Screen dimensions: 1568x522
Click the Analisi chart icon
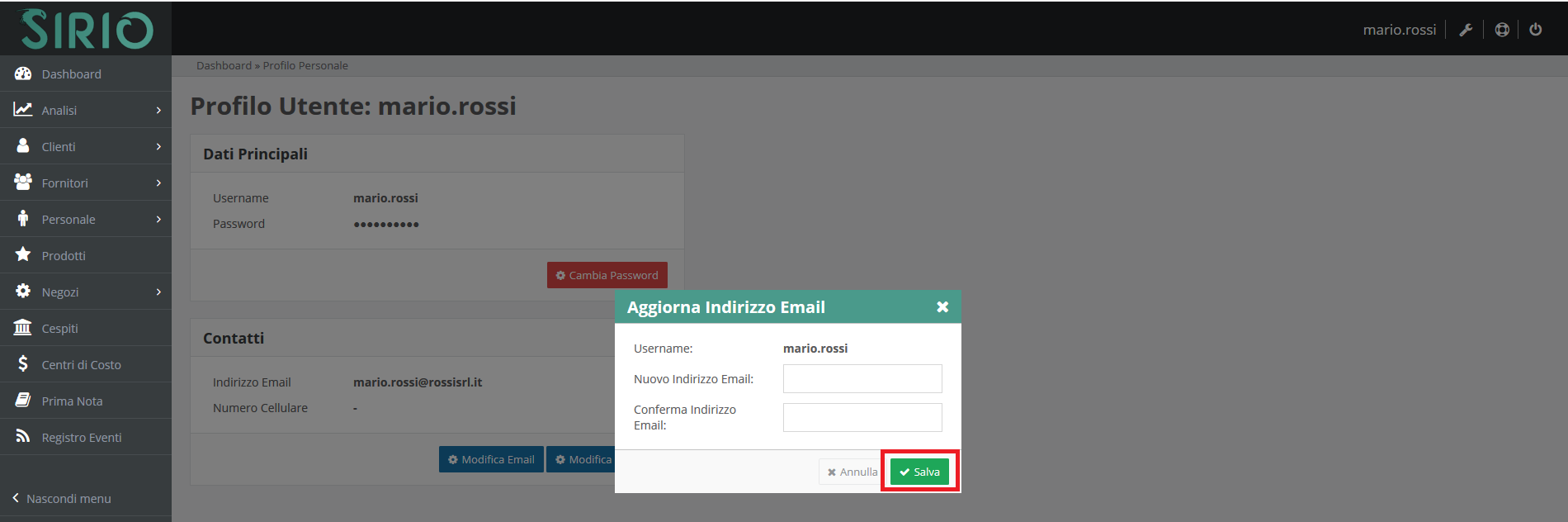23,109
